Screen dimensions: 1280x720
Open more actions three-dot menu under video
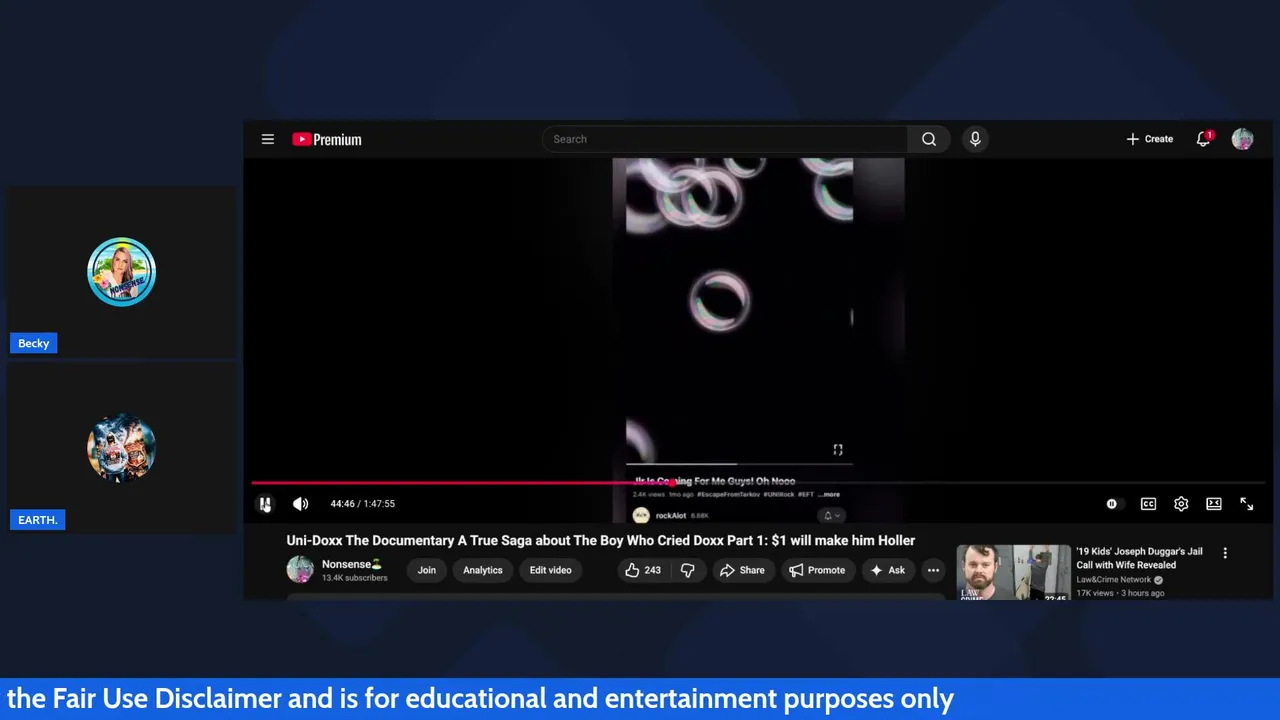coord(933,570)
